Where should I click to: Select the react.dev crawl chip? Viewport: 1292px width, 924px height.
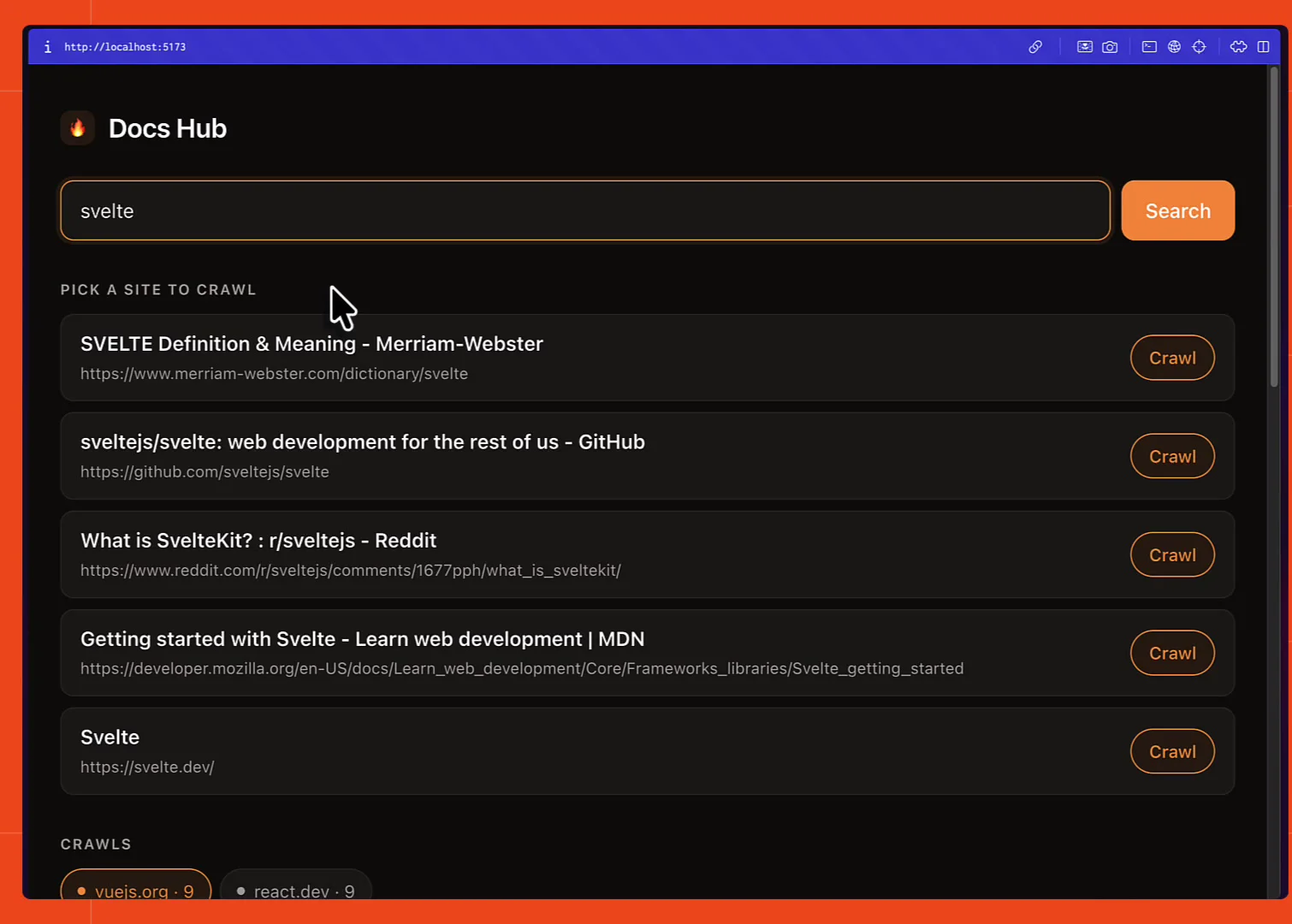296,885
